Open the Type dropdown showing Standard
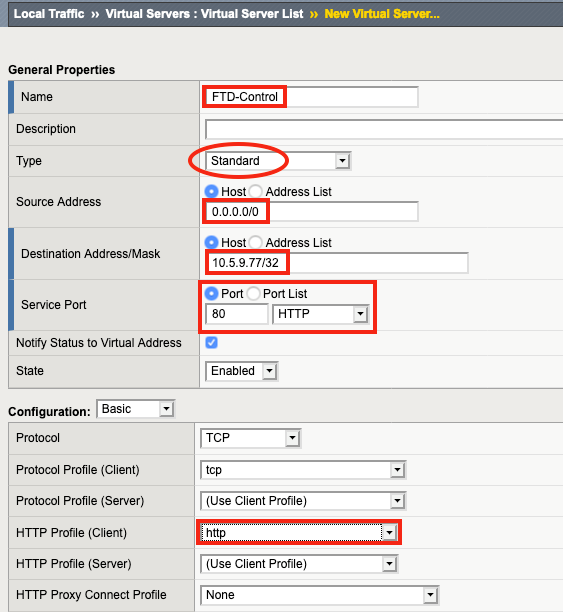Viewport: 563px width, 612px height. pyautogui.click(x=278, y=161)
